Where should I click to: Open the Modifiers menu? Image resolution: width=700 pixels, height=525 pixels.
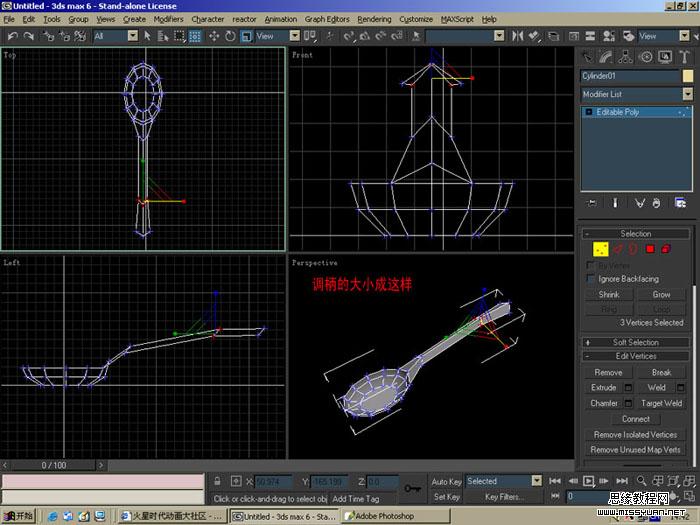tap(168, 19)
